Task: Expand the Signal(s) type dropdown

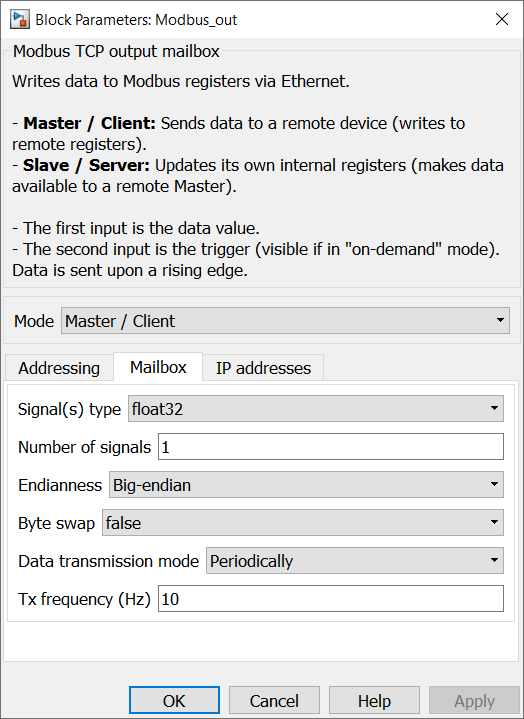Action: [x=315, y=409]
